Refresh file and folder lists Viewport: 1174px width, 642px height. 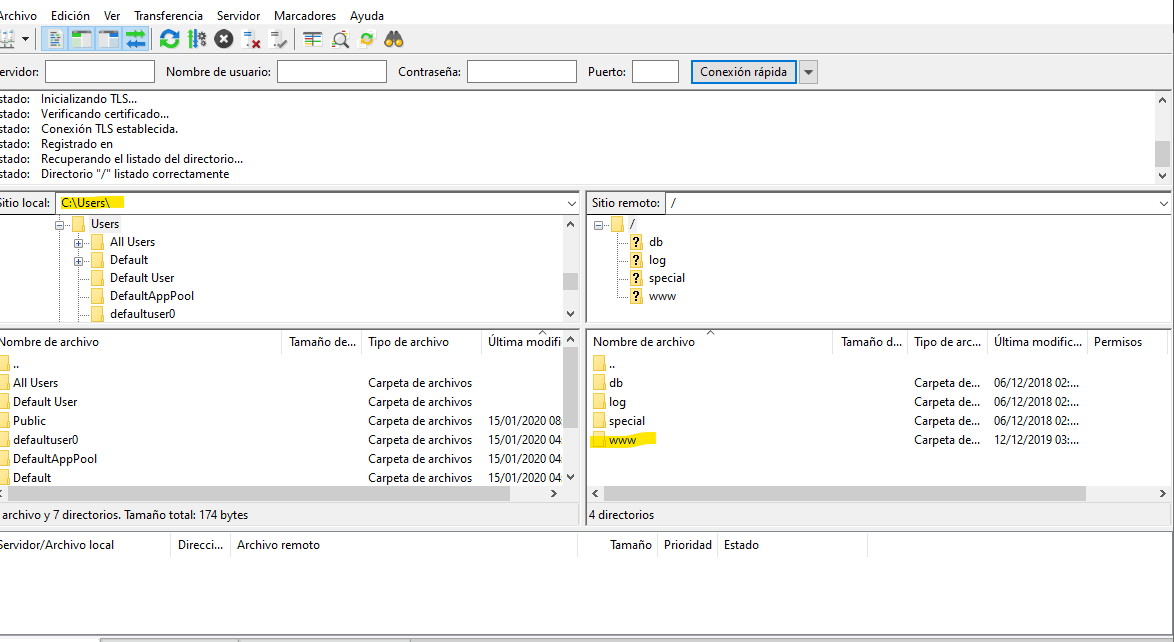[170, 39]
